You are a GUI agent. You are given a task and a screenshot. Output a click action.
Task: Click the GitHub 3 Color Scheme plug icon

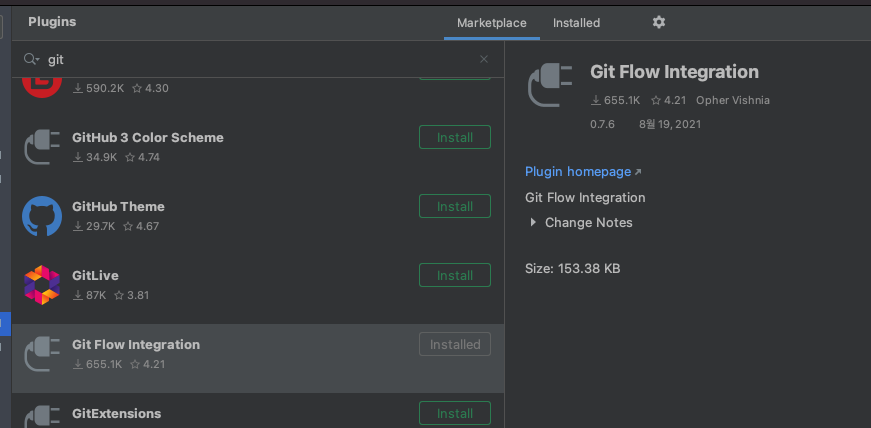(42, 147)
